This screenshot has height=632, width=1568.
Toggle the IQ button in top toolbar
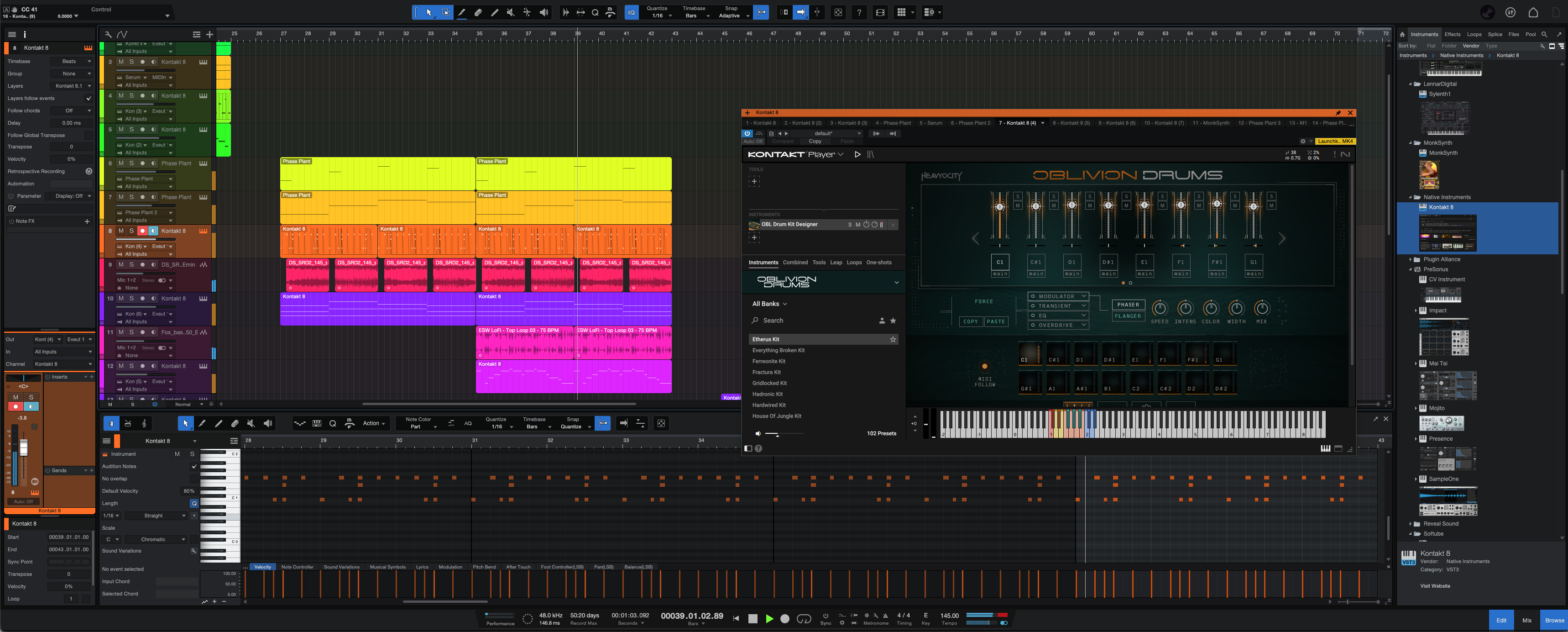pyautogui.click(x=631, y=12)
